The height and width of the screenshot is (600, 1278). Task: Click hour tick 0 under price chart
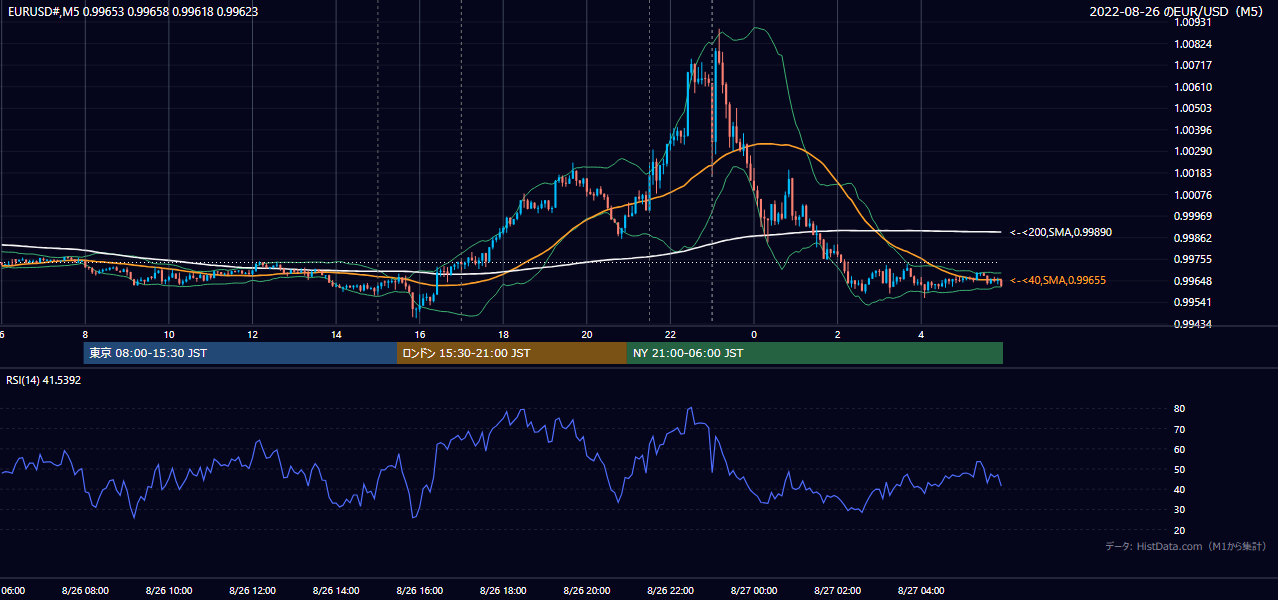pyautogui.click(x=754, y=334)
